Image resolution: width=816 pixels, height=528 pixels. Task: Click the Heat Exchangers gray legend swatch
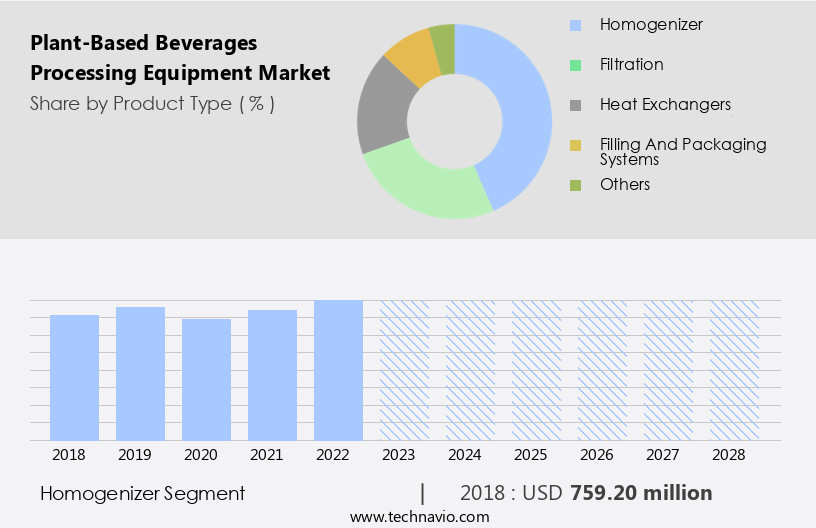[x=575, y=105]
